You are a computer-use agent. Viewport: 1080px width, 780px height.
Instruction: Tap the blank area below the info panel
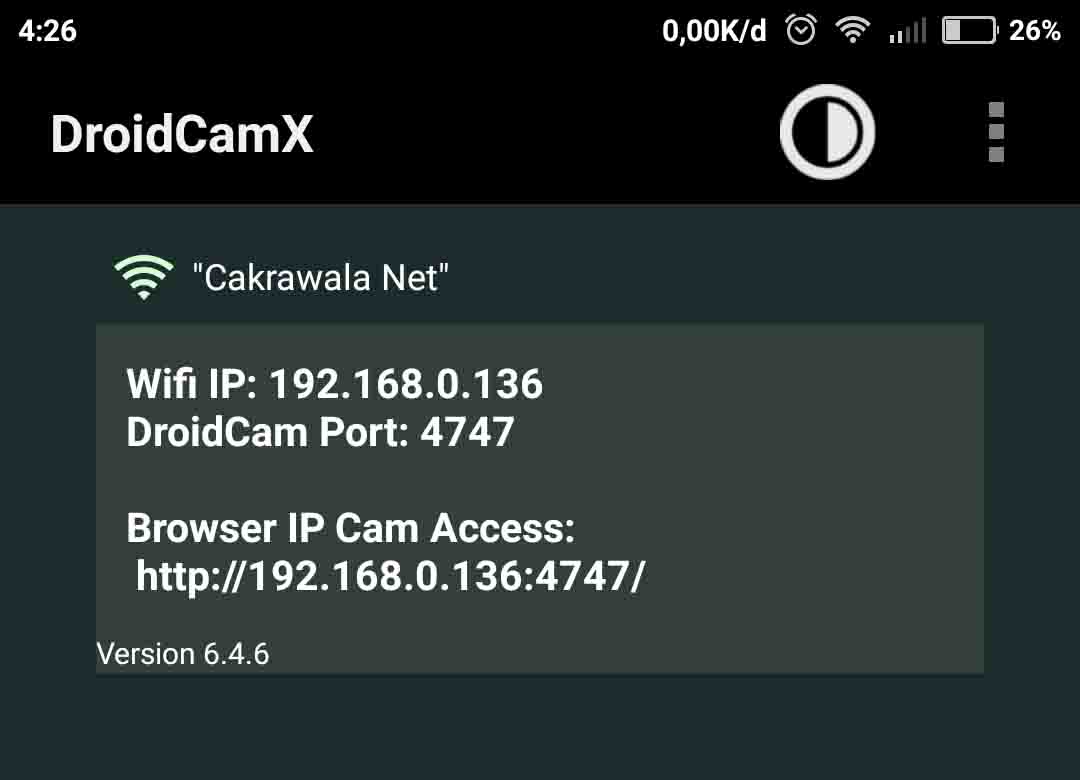point(540,727)
